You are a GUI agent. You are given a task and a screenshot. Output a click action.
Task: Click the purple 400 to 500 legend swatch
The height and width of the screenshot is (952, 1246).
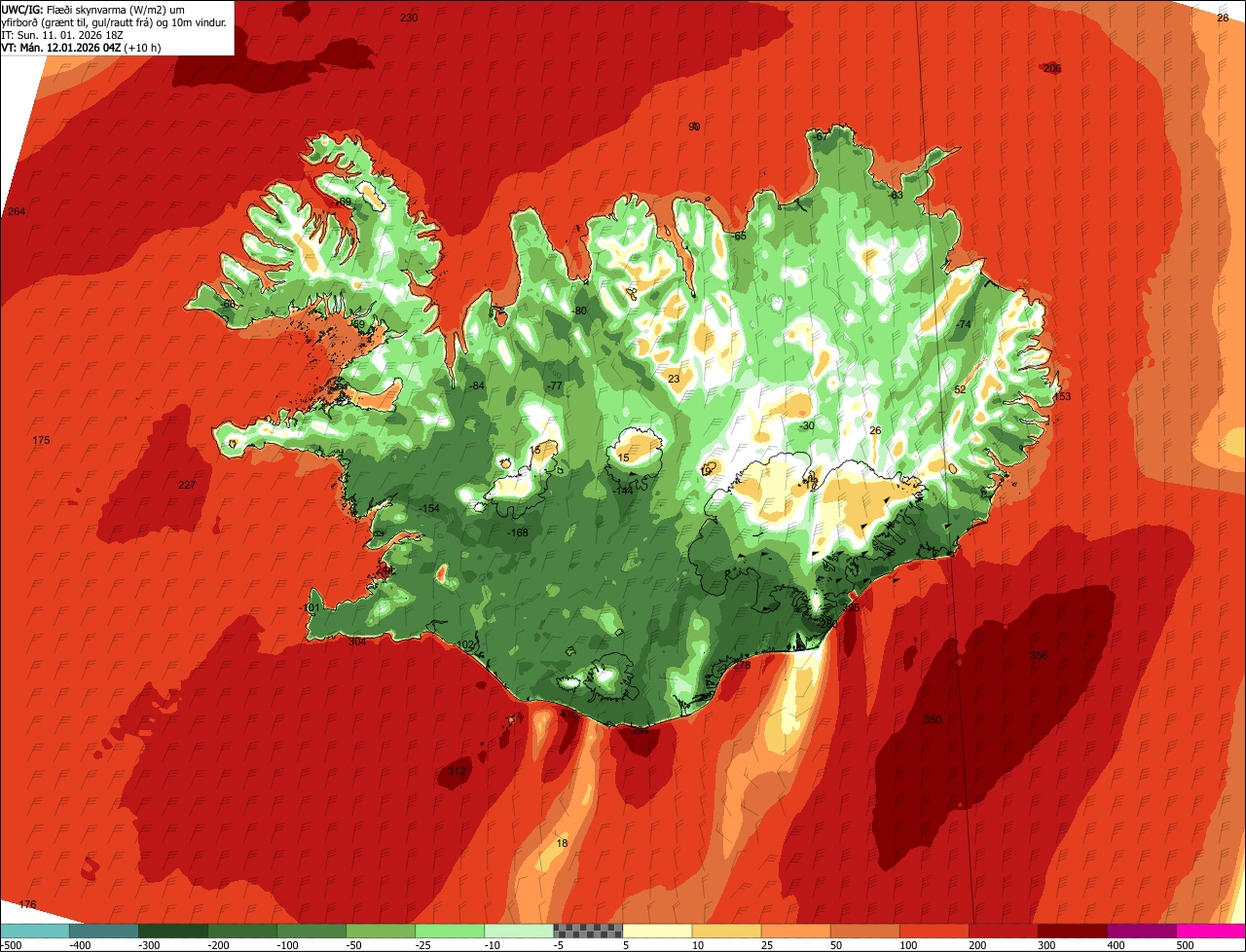coord(1141,931)
